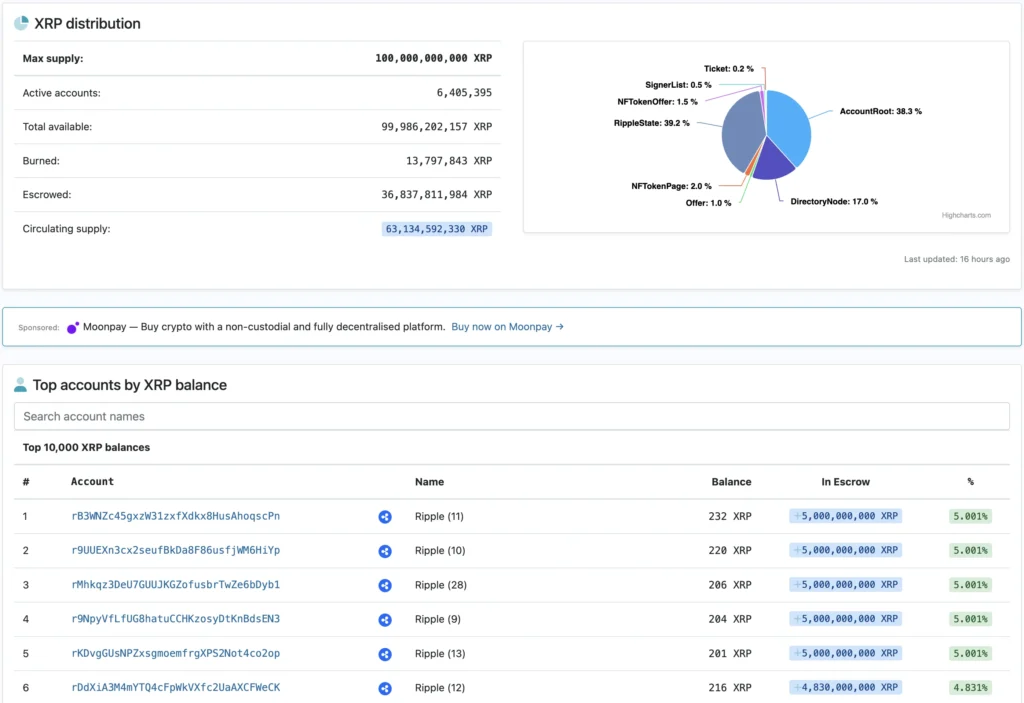This screenshot has width=1024, height=703.
Task: Click the XRP badge icon next to Ripple (10)
Action: click(385, 550)
